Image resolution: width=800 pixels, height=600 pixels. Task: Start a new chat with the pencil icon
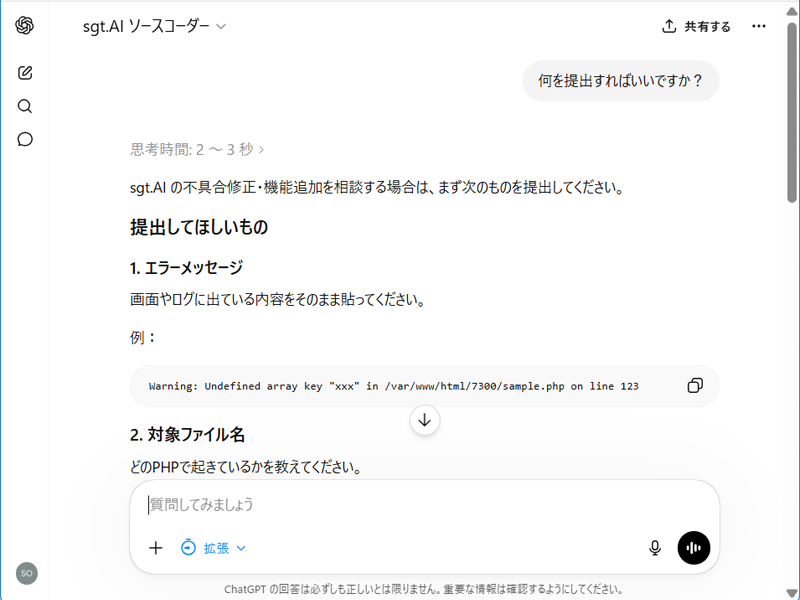(24, 73)
